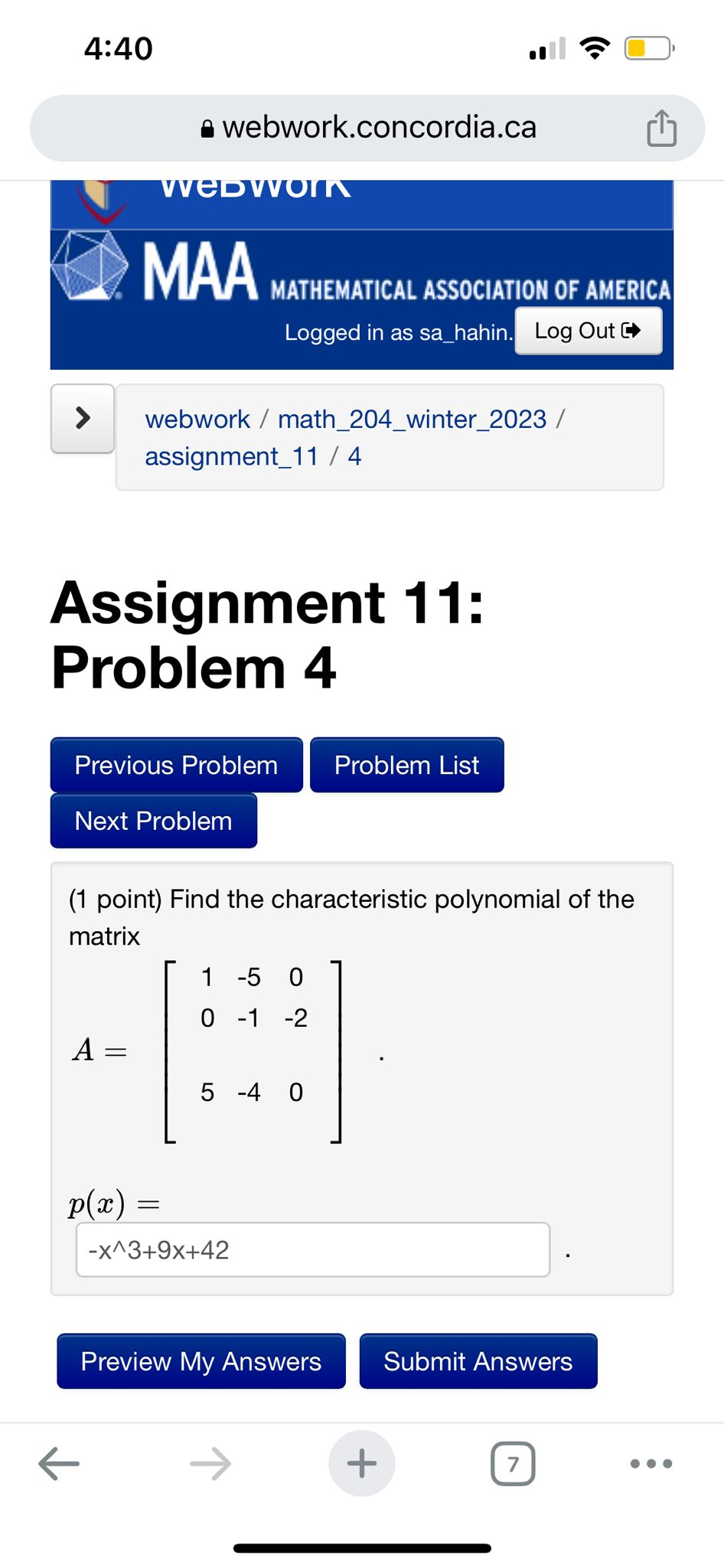Advance with the Next Problem button
The height and width of the screenshot is (1568, 724).
152,820
